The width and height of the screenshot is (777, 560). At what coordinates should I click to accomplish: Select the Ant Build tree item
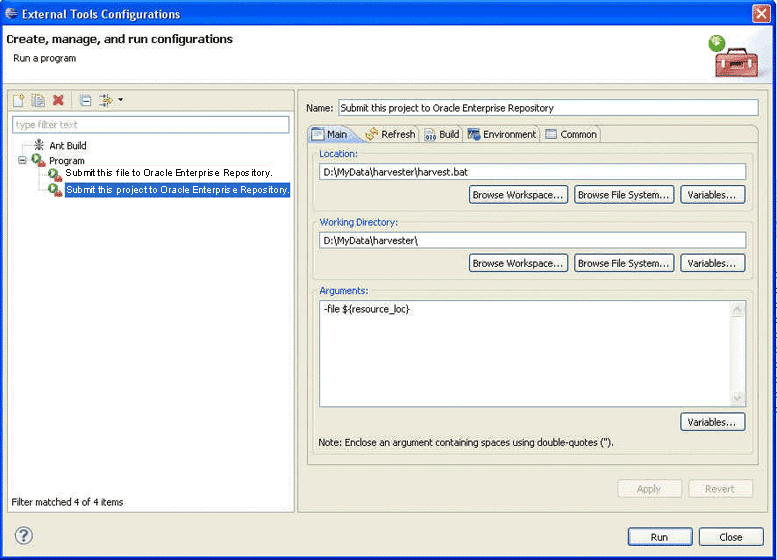[x=68, y=146]
